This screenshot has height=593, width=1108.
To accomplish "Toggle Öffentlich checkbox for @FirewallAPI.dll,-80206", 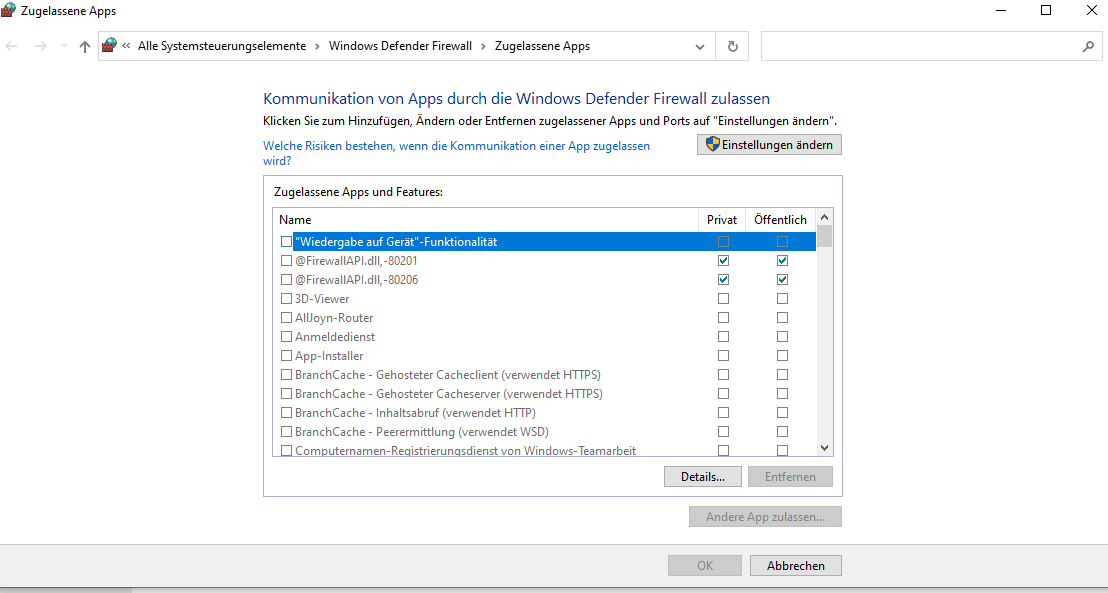I will [x=782, y=280].
